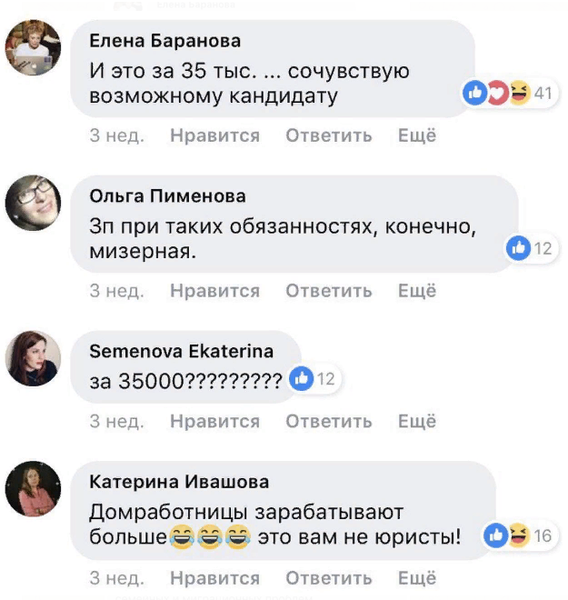Click the like icon on Ольга Пименова's comment
The width and height of the screenshot is (568, 600).
[x=518, y=248]
